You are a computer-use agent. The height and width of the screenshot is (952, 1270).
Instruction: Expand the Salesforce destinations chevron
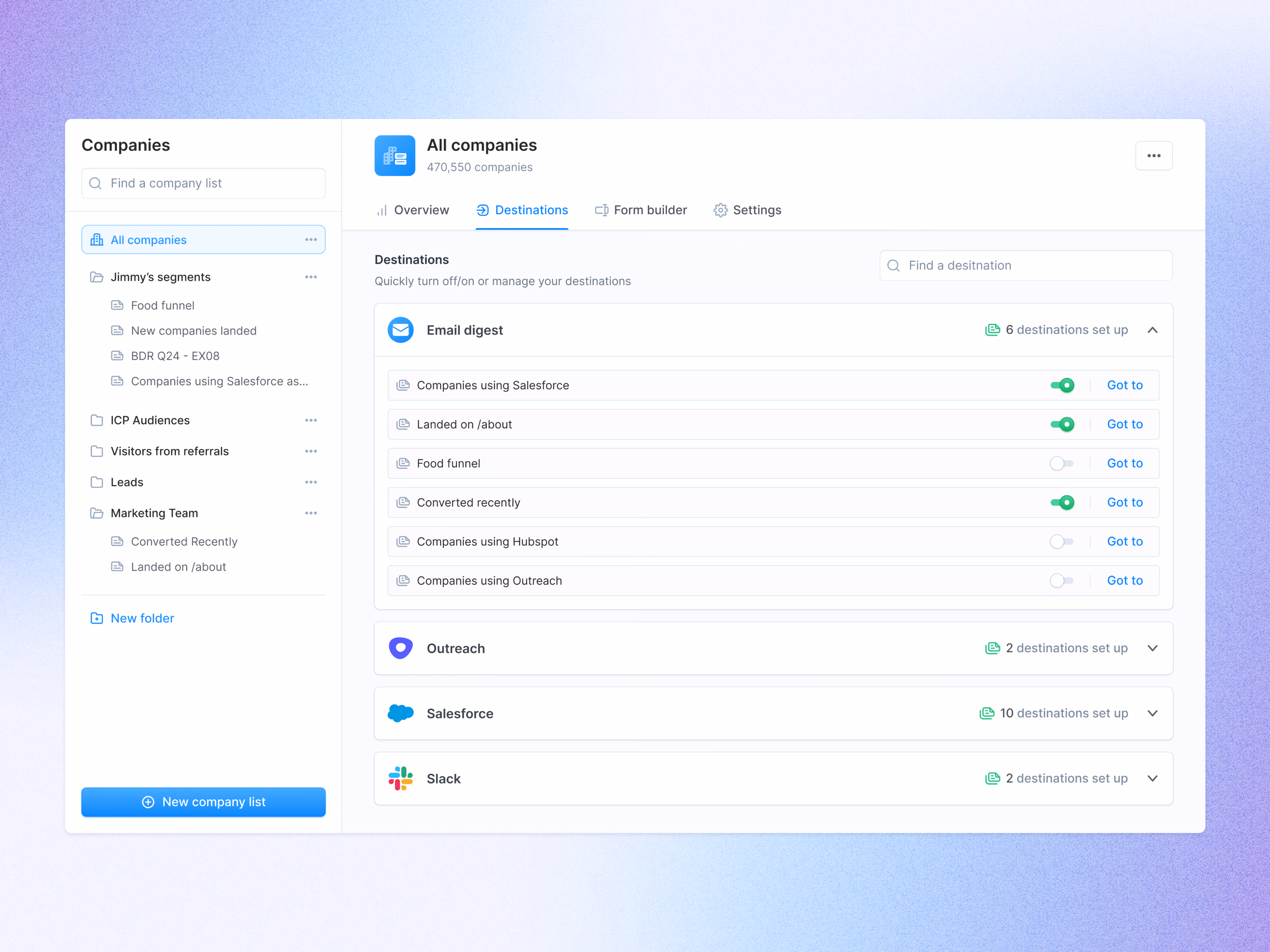pyautogui.click(x=1152, y=713)
